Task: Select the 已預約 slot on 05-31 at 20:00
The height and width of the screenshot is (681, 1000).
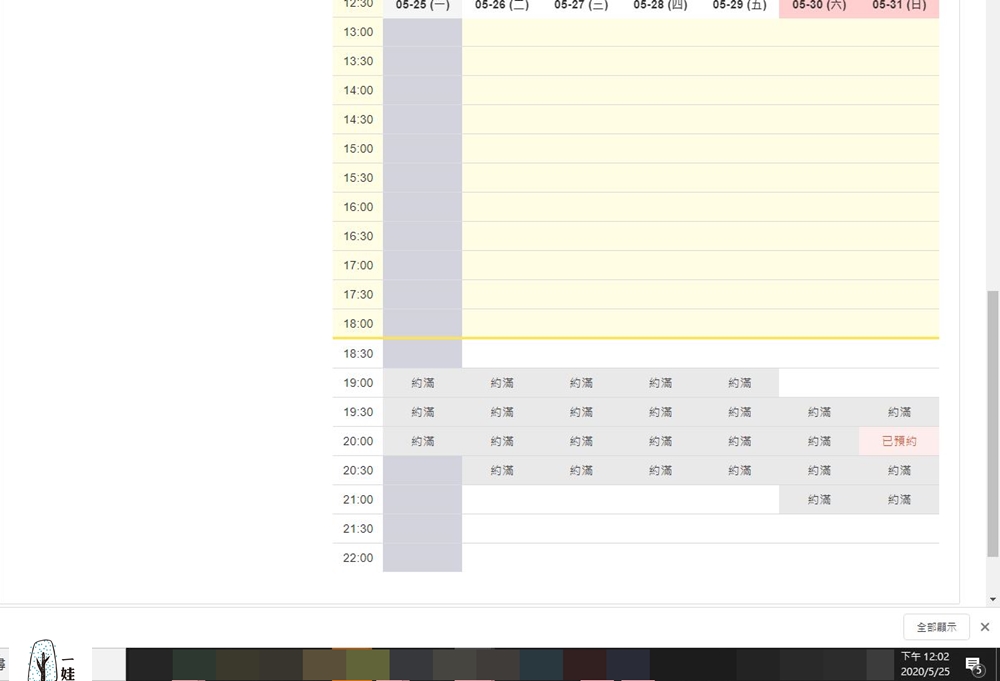Action: [x=899, y=441]
